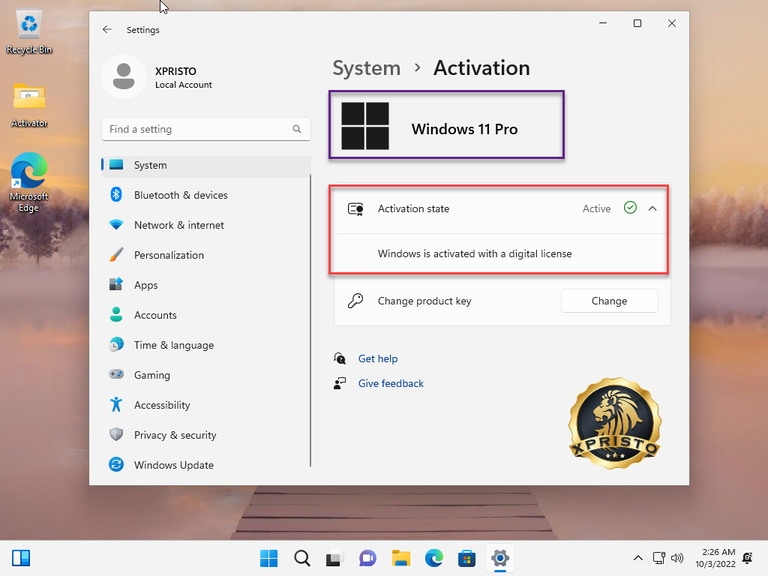Click the volume speaker tray icon
Image resolution: width=768 pixels, height=576 pixels.
pos(677,558)
